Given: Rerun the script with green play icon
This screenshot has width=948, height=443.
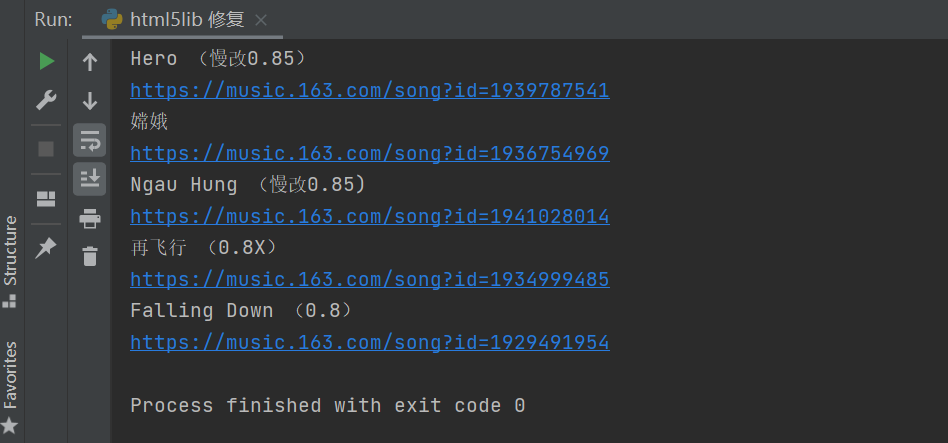Looking at the screenshot, I should point(47,61).
